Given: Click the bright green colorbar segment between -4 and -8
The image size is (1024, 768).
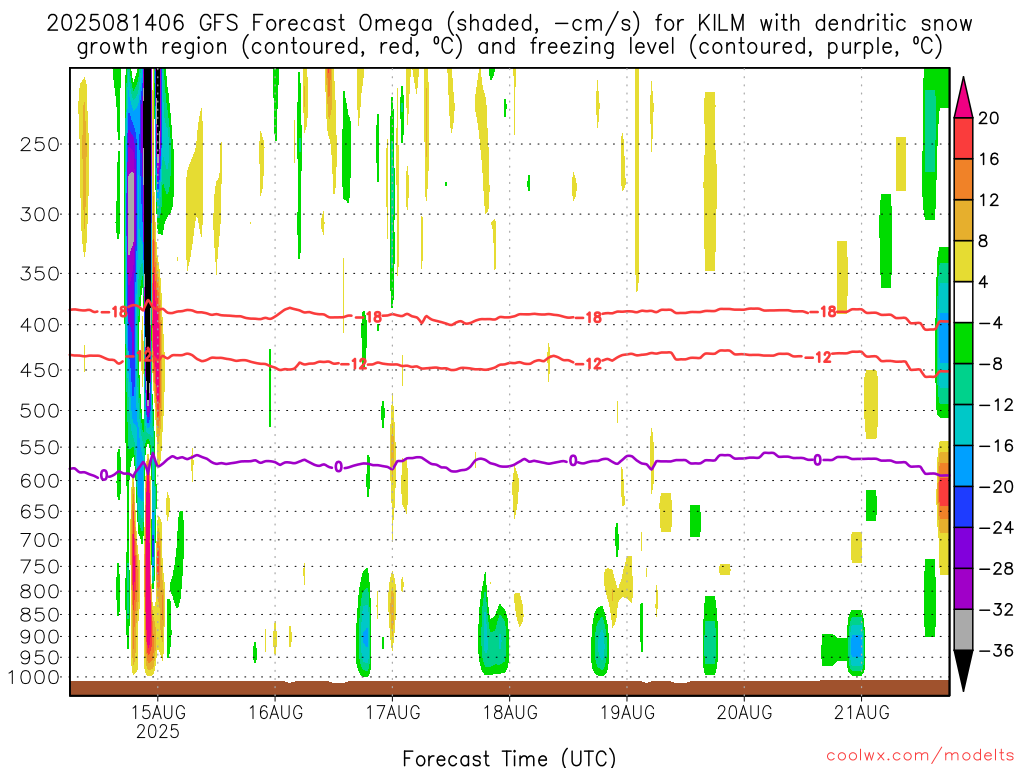Looking at the screenshot, I should coord(963,343).
